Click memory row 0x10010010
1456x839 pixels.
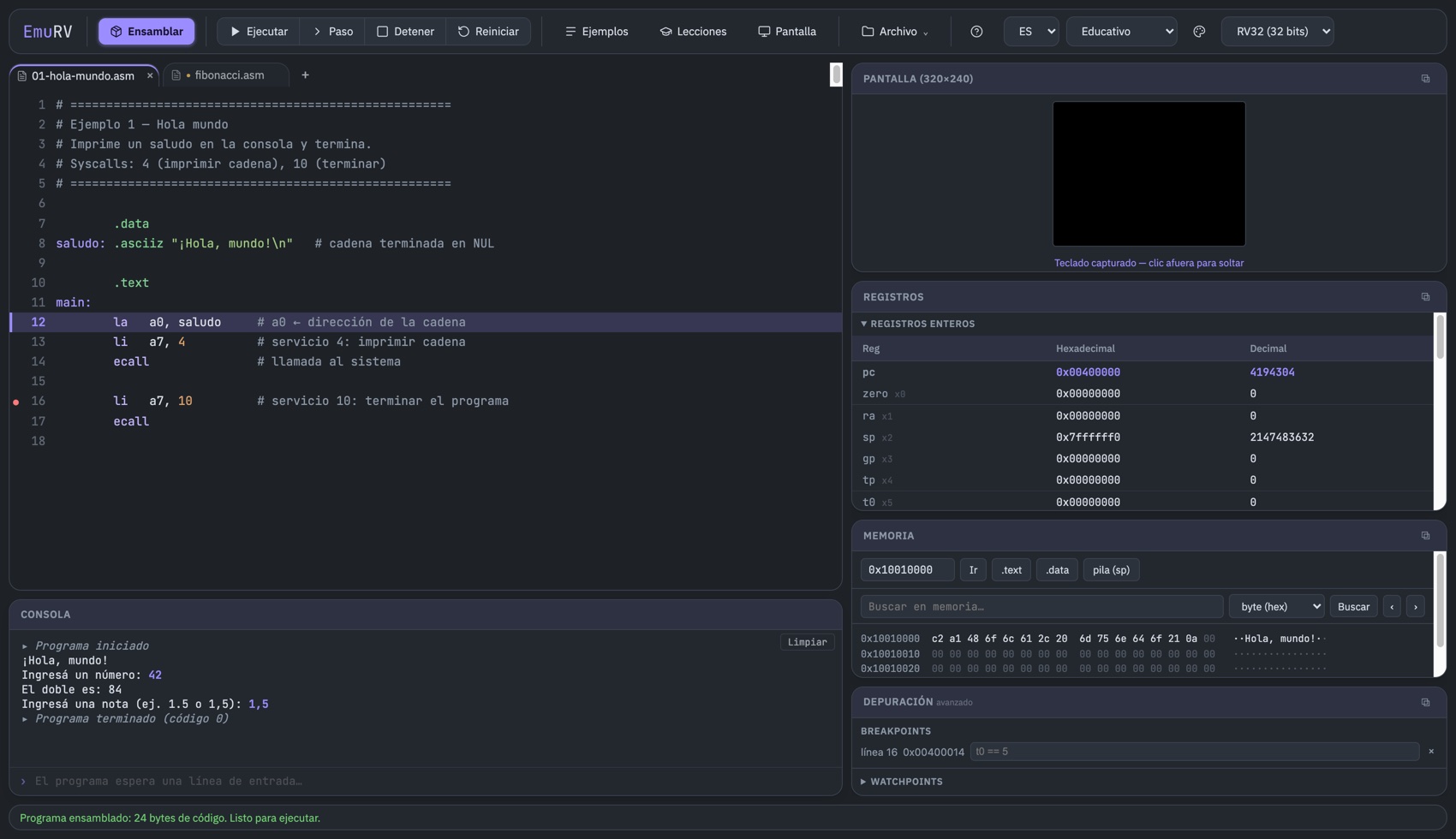coord(1094,654)
